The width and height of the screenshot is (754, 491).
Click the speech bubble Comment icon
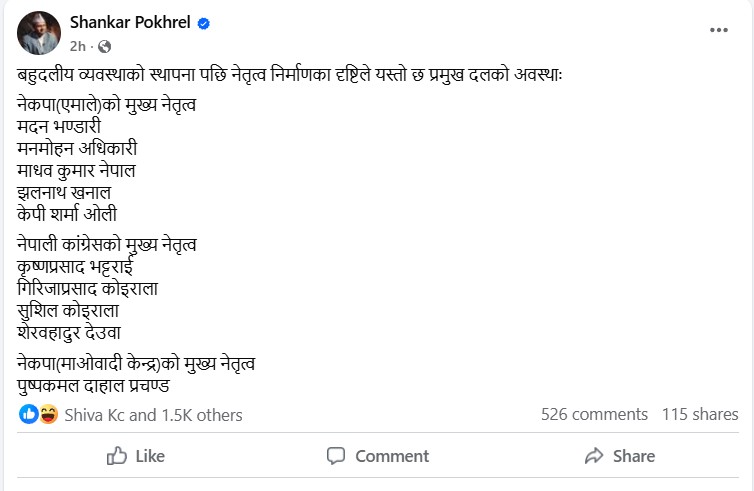336,456
